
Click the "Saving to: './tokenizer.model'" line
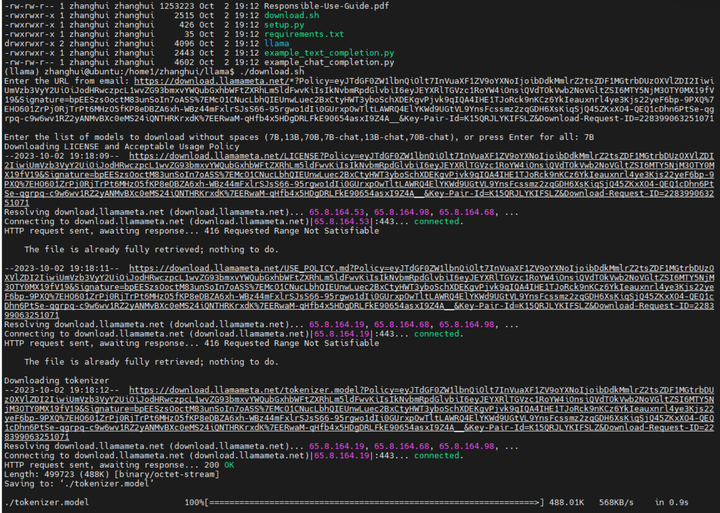81,484
